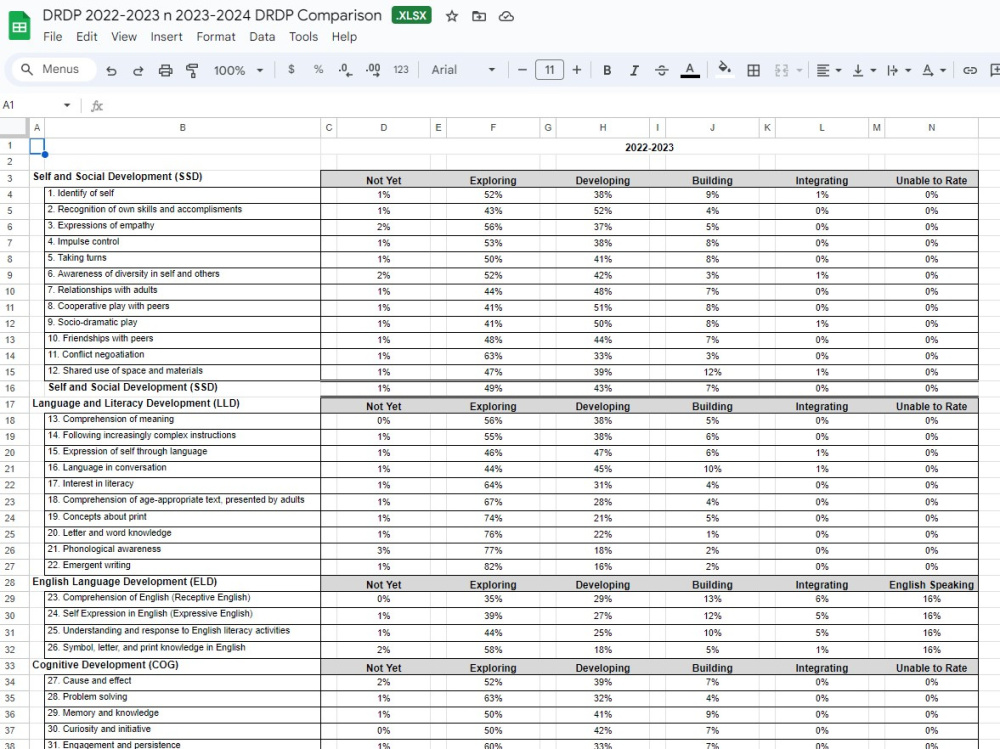Check the cloud document status icon

(x=506, y=17)
